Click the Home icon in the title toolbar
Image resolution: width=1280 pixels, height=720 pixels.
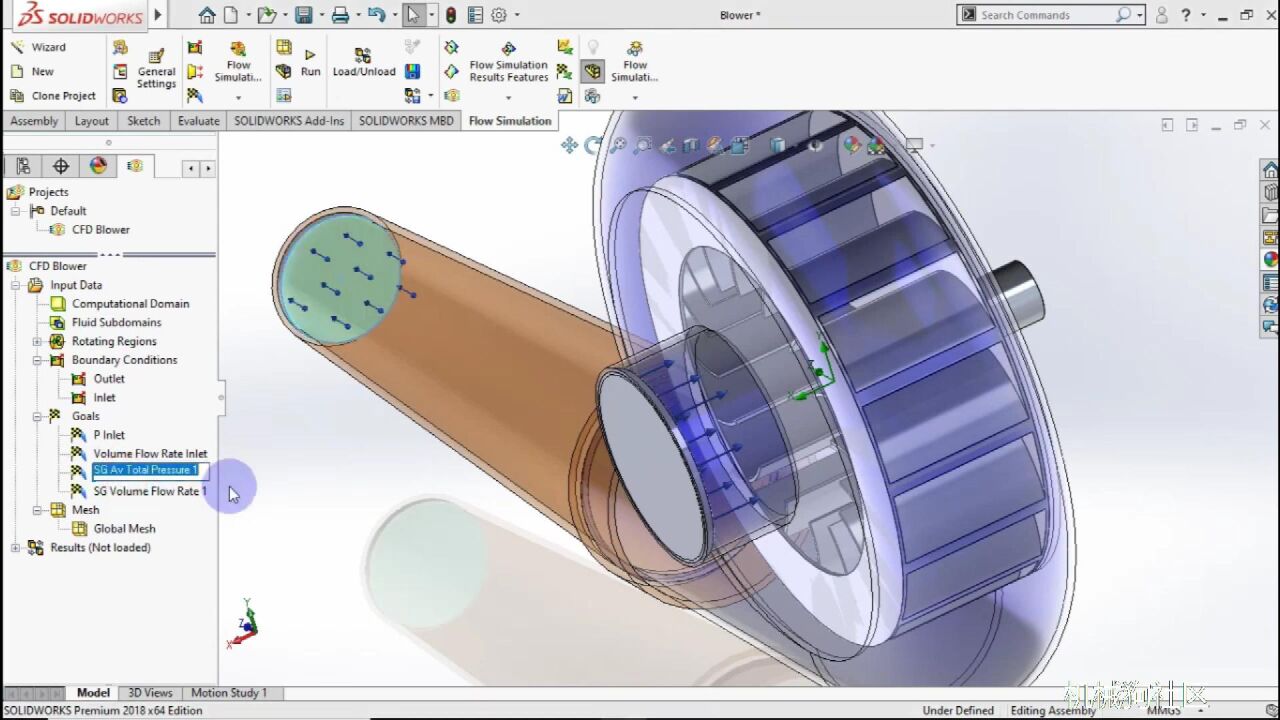tap(207, 15)
